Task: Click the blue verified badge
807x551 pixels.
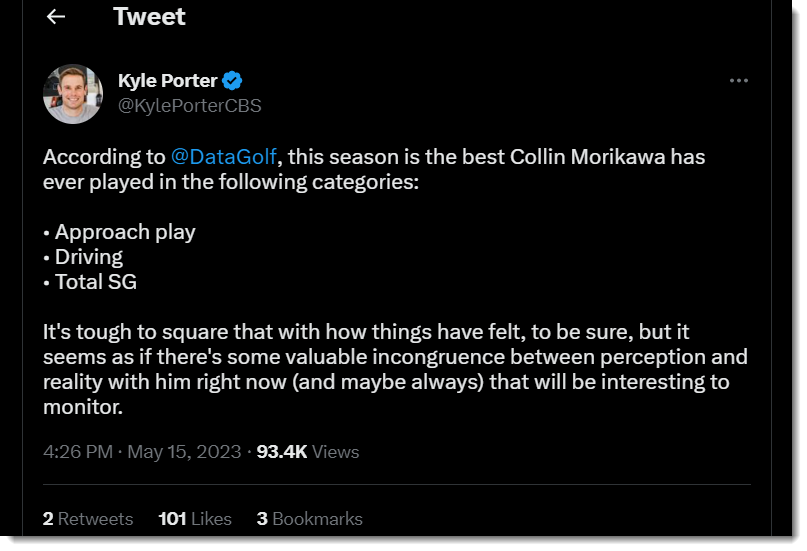Action: pos(232,81)
